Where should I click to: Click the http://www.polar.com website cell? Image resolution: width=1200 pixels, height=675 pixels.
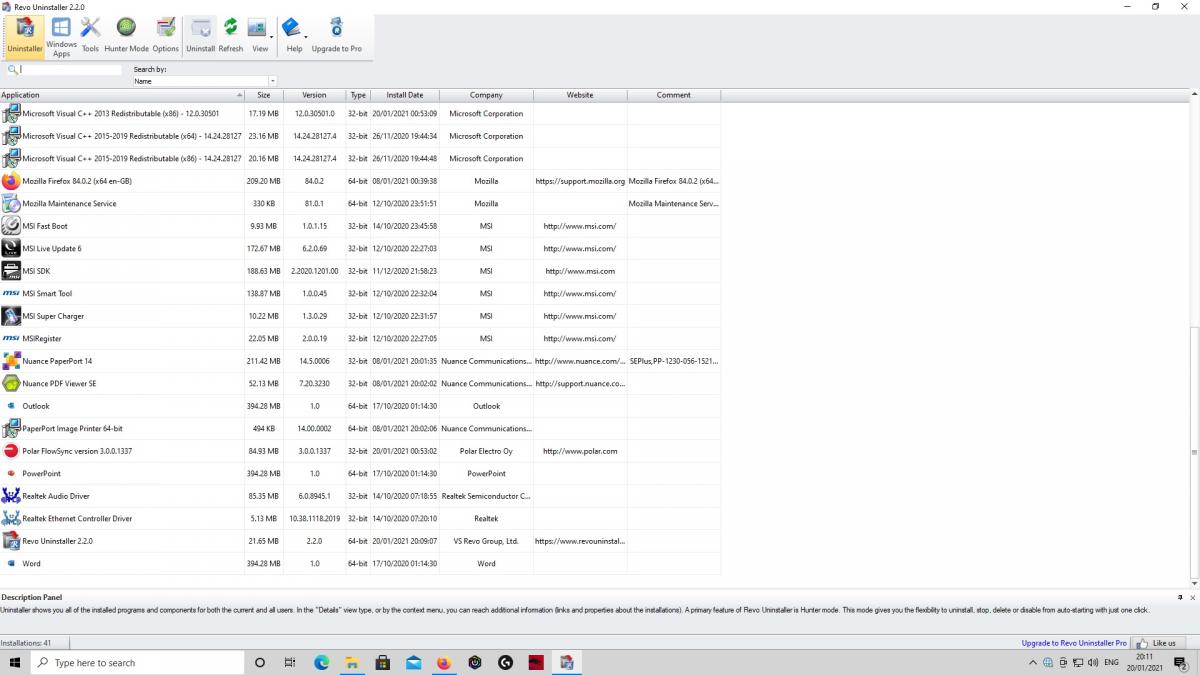(x=580, y=451)
